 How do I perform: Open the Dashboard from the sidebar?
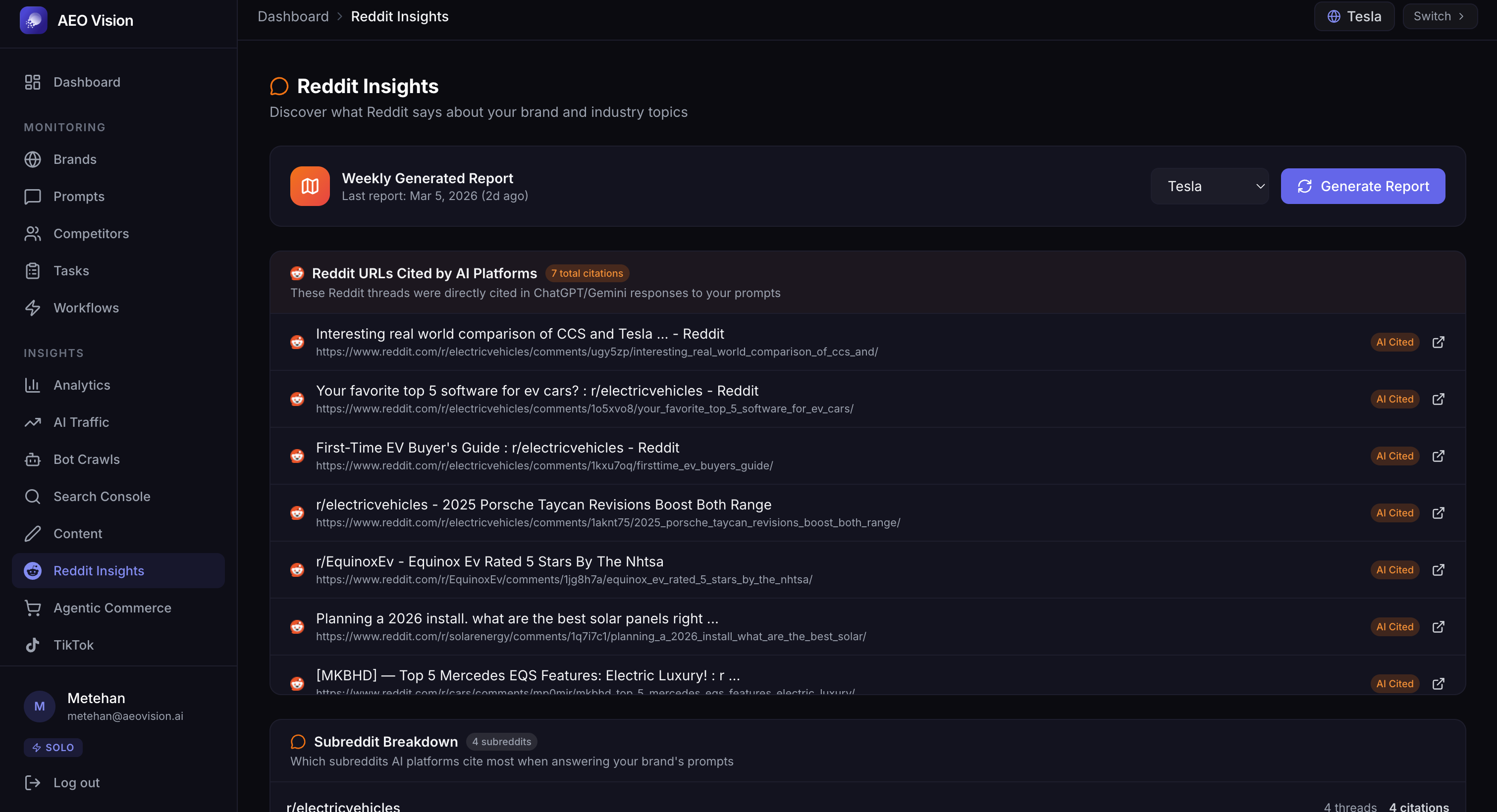pos(86,82)
